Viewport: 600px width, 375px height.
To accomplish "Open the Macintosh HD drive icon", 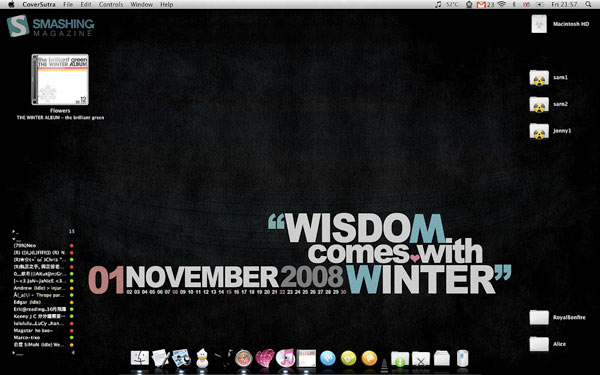I will [539, 24].
